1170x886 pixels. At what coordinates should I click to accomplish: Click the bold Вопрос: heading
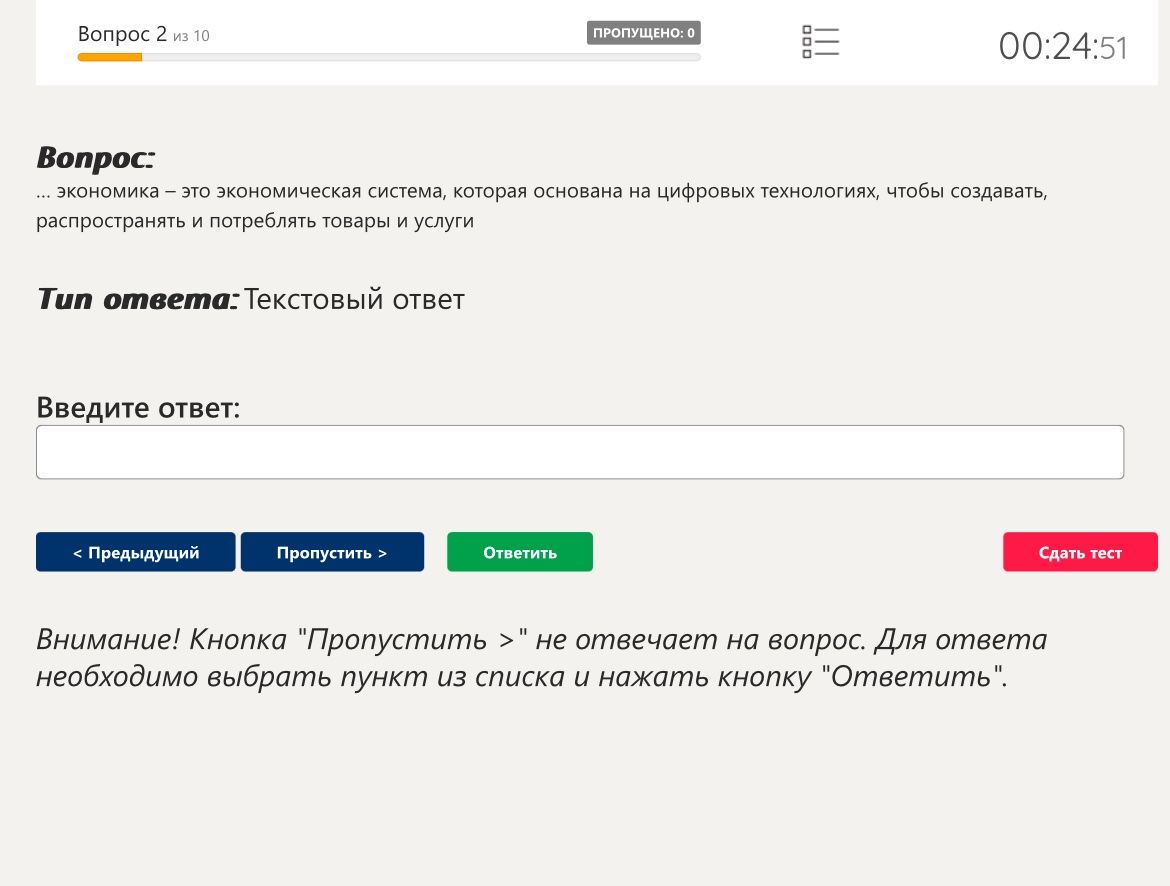coord(96,157)
